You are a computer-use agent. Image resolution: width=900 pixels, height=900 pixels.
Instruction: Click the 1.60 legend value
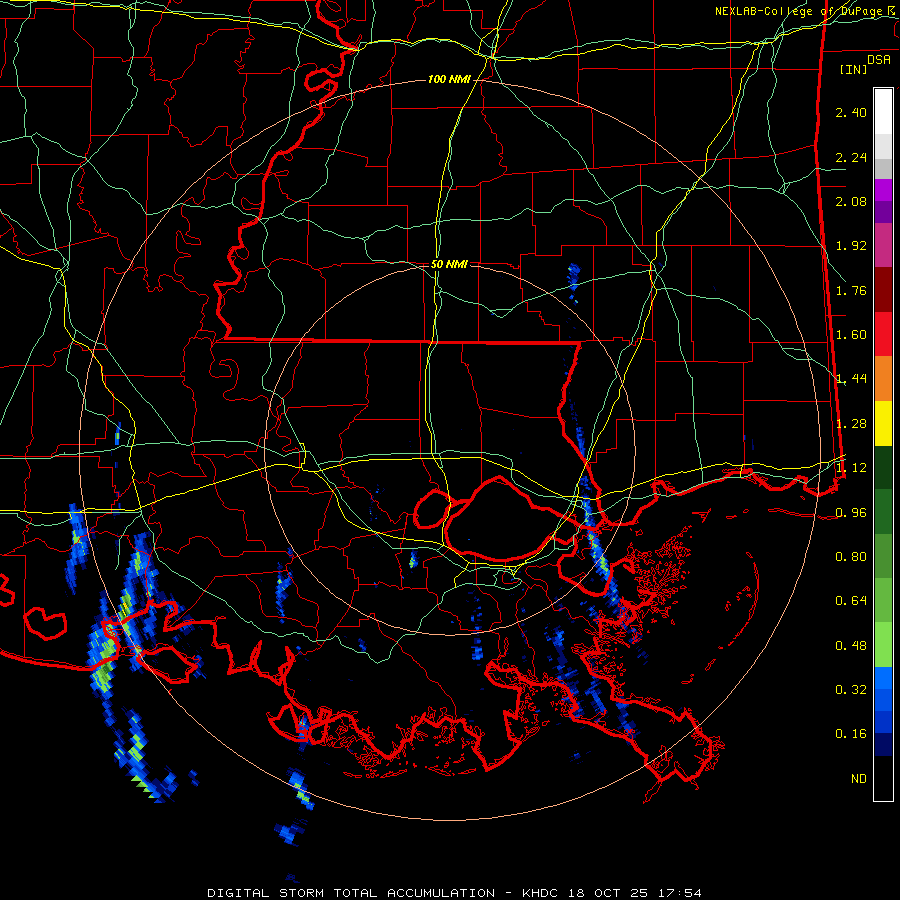point(851,335)
